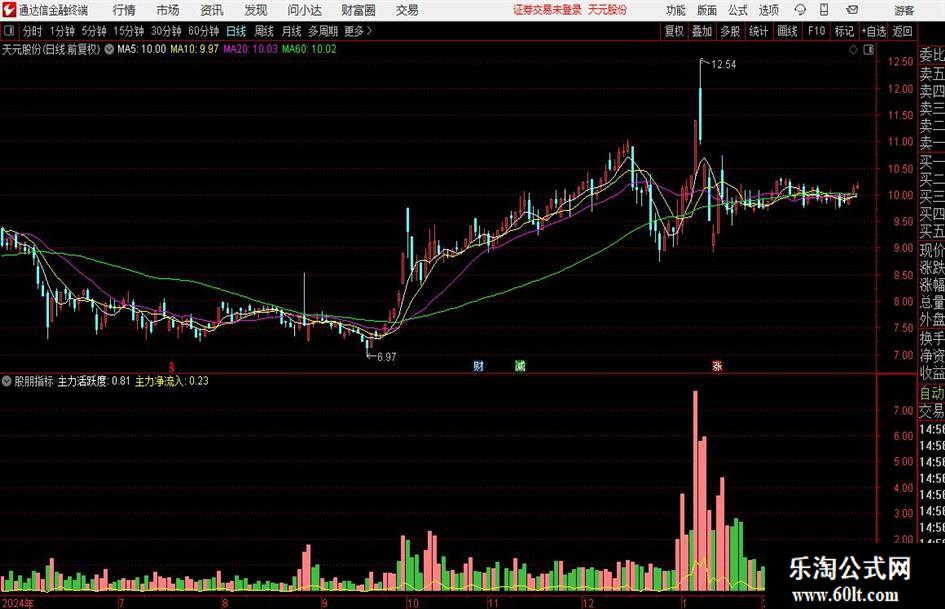Open the 版面 menu
This screenshot has width=945, height=609.
point(706,10)
